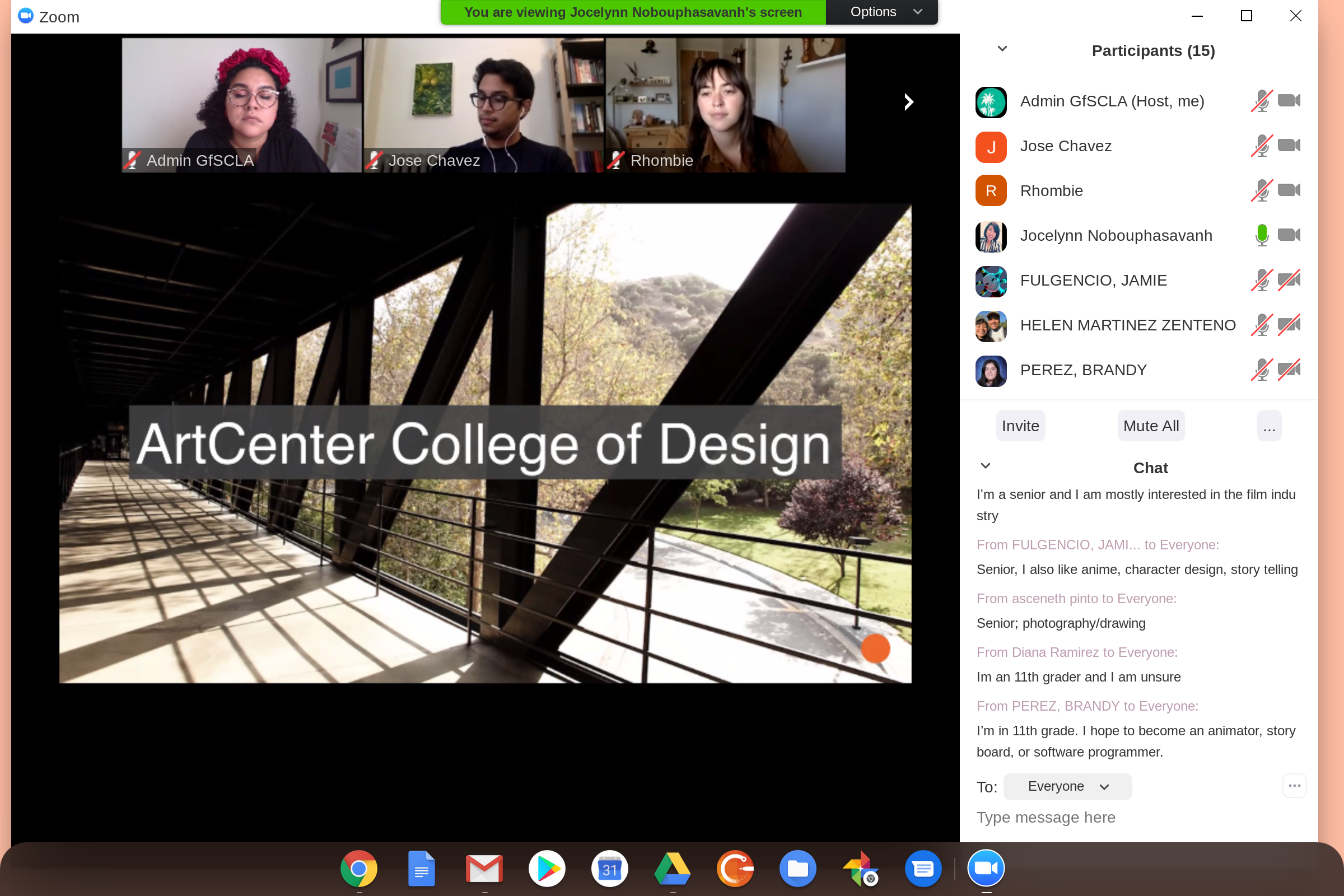Viewport: 1344px width, 896px height.
Task: Click 'Senior; photography/drawing' chat message
Action: 1061,623
